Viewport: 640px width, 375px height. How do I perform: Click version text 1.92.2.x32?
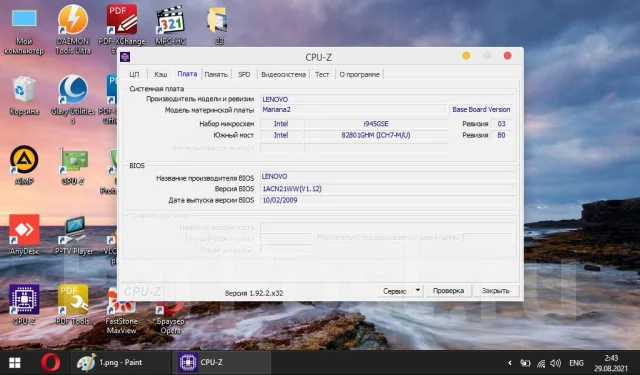254,293
